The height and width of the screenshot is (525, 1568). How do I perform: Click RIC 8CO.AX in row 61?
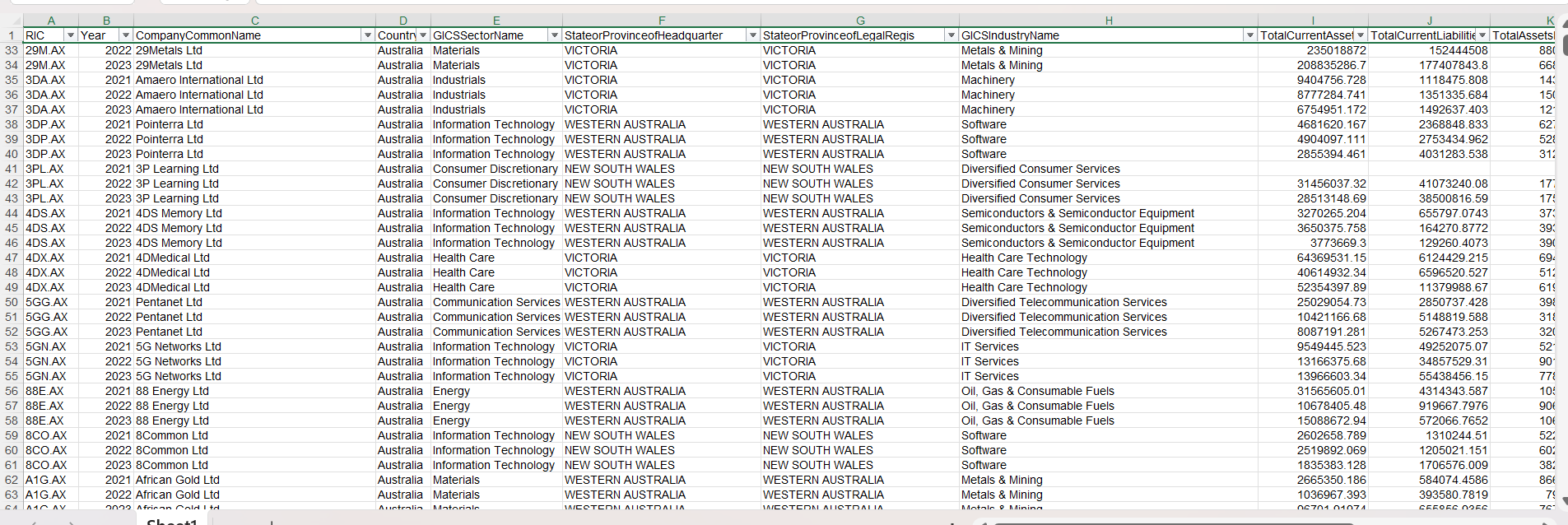tap(46, 465)
